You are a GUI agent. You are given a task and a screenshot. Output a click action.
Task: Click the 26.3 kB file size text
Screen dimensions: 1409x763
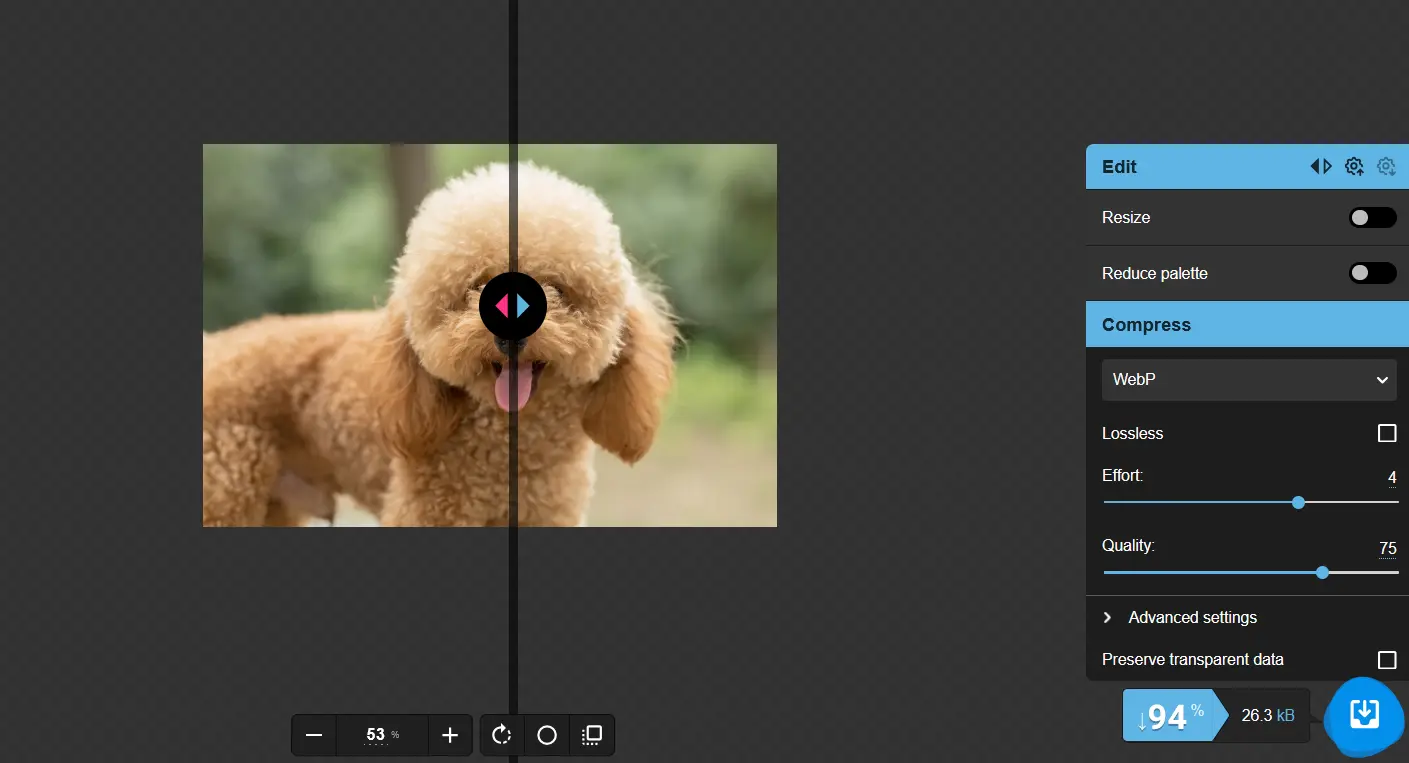click(x=1268, y=715)
